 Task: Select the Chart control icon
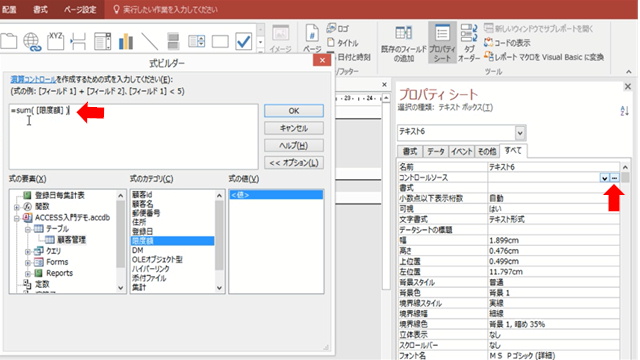[x=126, y=42]
